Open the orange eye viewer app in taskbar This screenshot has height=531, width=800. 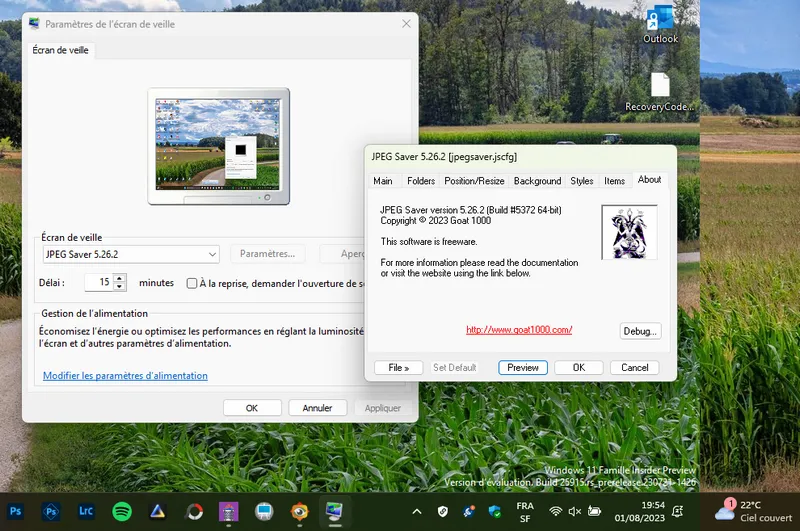coord(299,511)
